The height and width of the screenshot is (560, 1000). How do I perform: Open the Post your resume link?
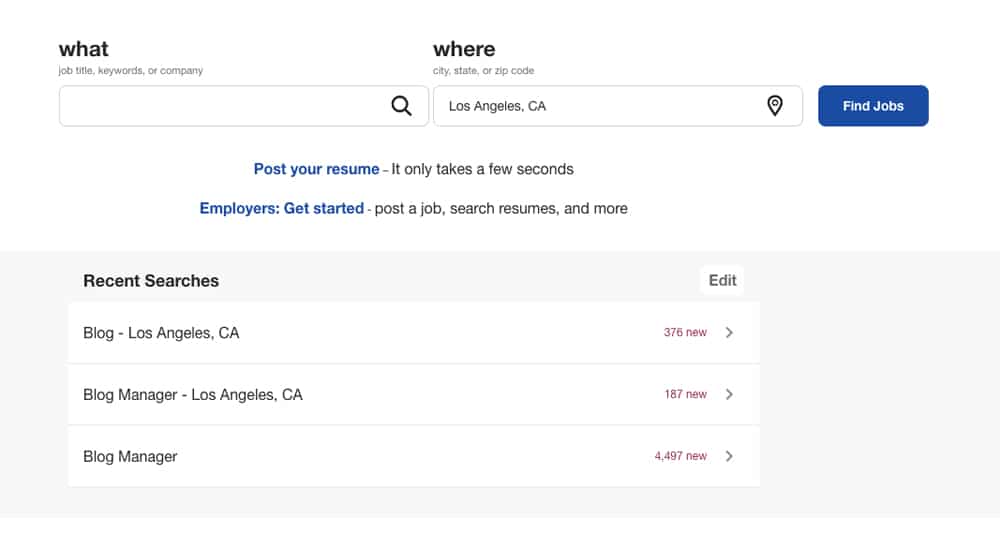pyautogui.click(x=316, y=169)
